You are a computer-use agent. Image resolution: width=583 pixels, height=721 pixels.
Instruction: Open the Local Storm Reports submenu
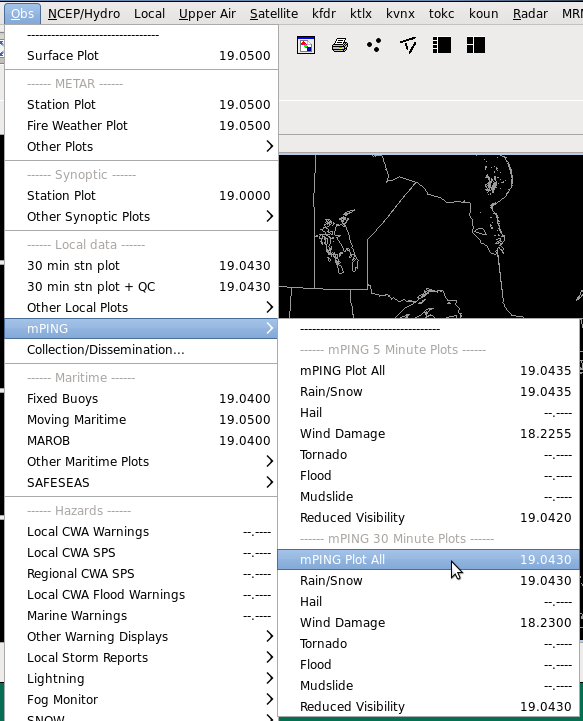141,658
